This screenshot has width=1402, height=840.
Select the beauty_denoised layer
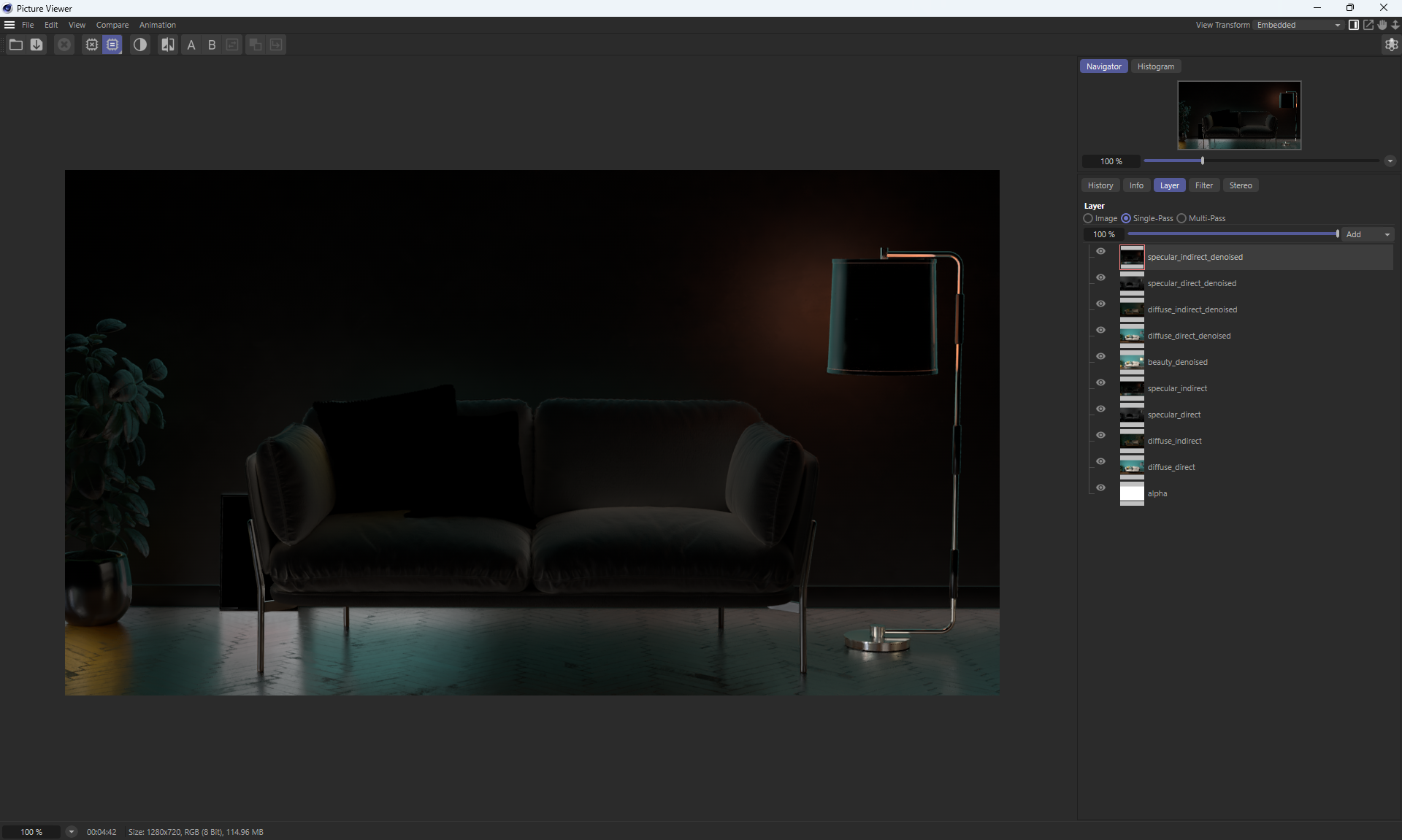coord(1177,362)
